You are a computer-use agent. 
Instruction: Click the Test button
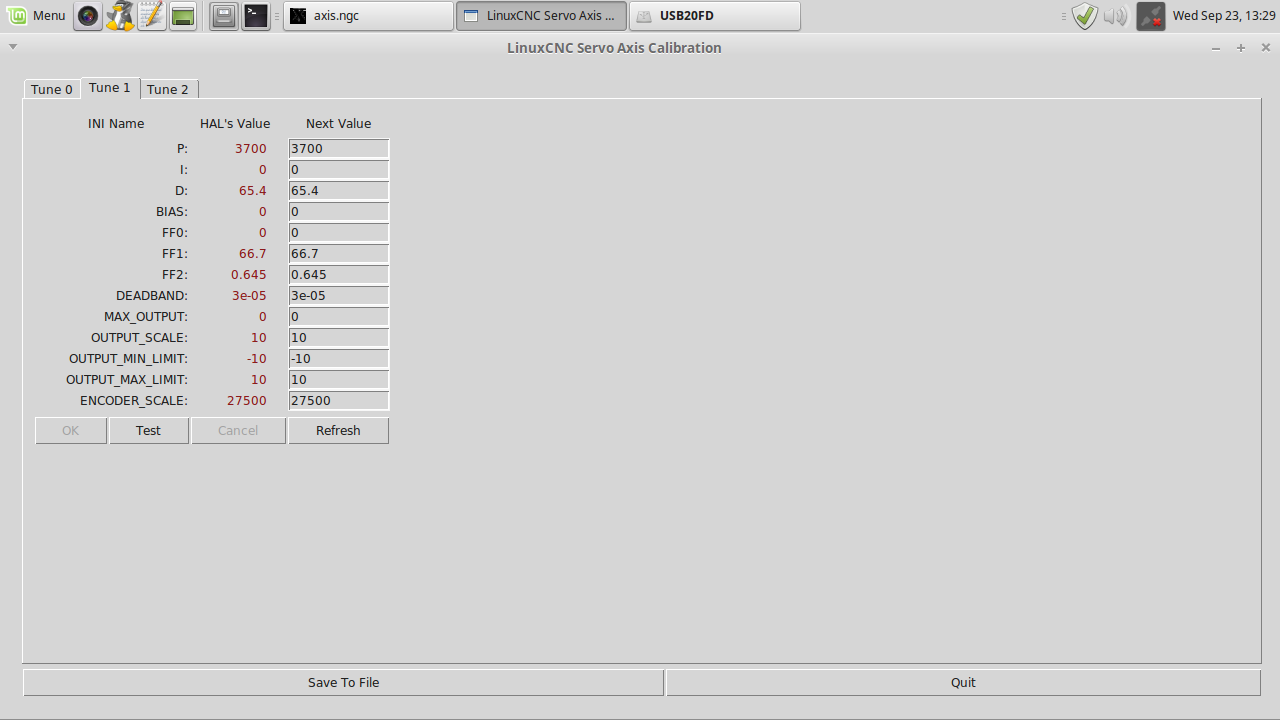[x=148, y=430]
